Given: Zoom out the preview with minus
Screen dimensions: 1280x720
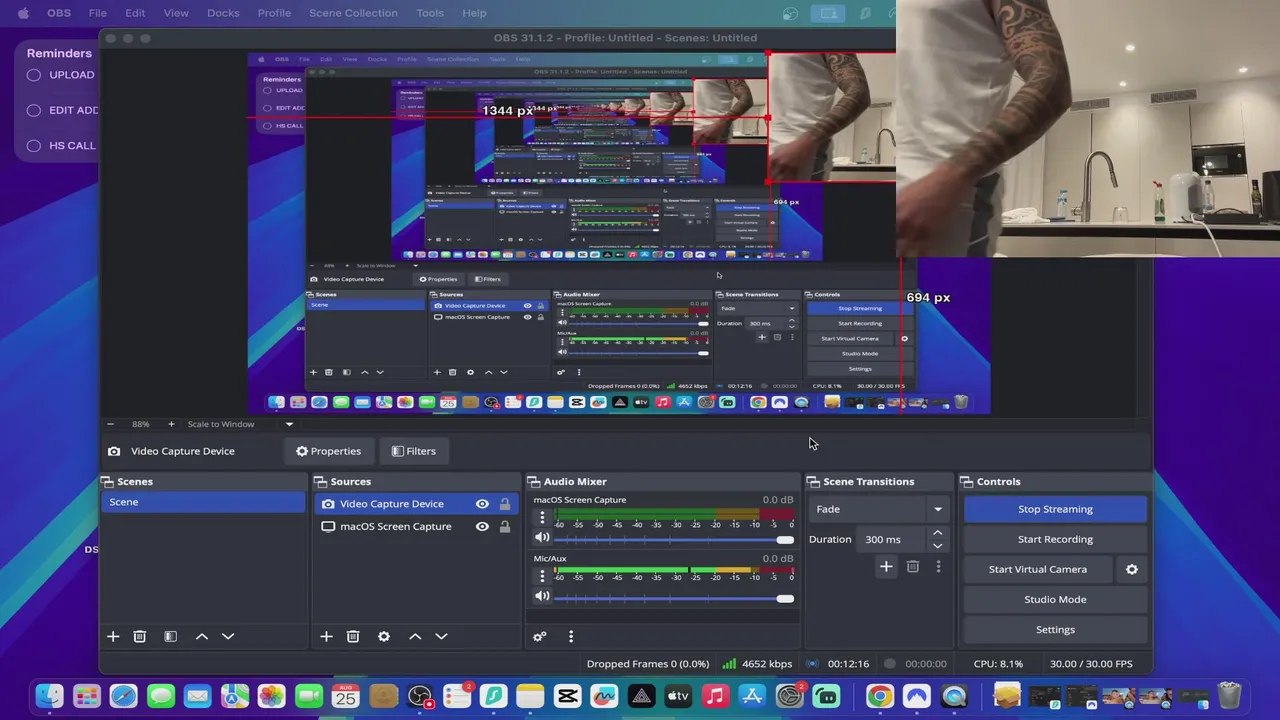Looking at the screenshot, I should point(110,424).
